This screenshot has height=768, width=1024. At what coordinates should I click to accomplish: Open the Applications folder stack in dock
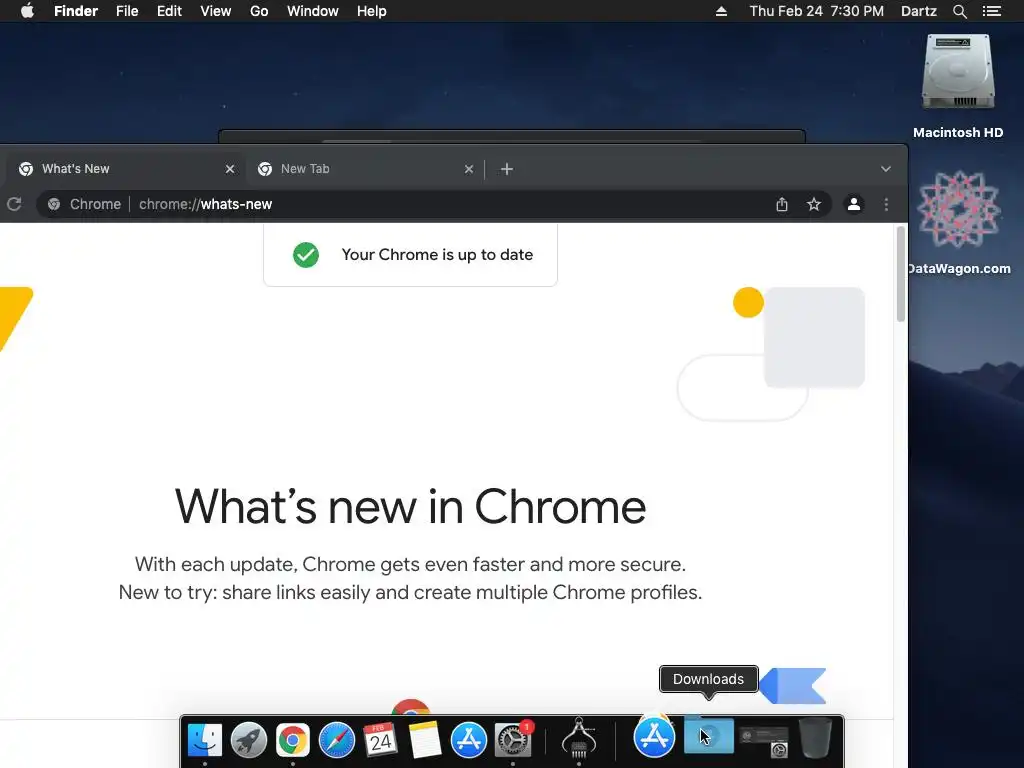pyautogui.click(x=654, y=736)
